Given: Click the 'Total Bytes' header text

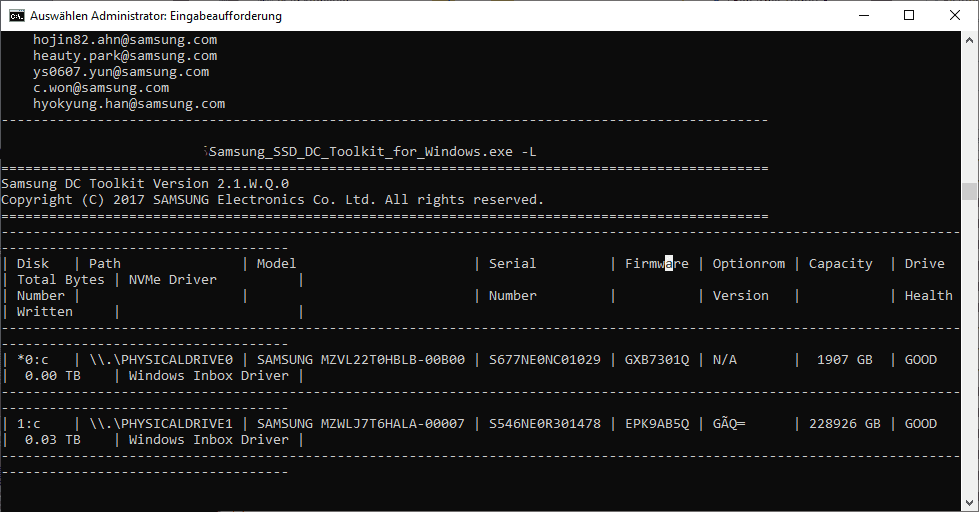Looking at the screenshot, I should click(x=61, y=280).
